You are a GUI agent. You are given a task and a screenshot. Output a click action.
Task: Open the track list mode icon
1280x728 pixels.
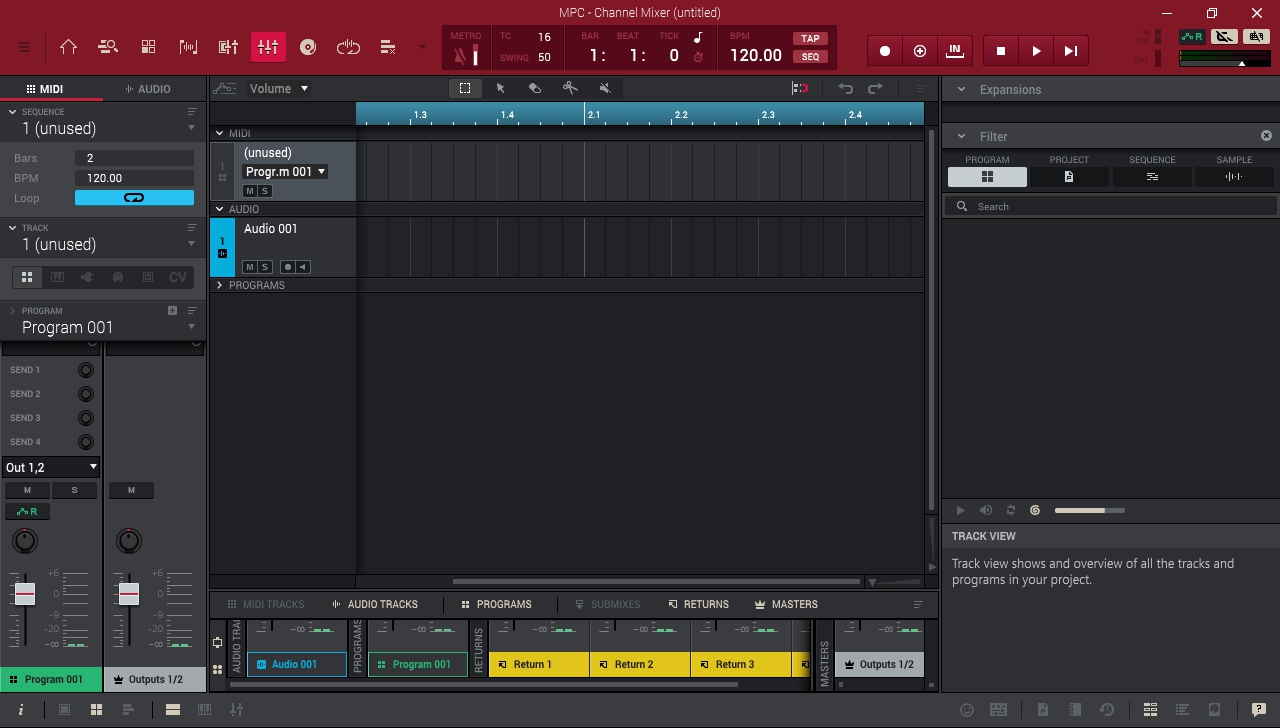coord(388,47)
